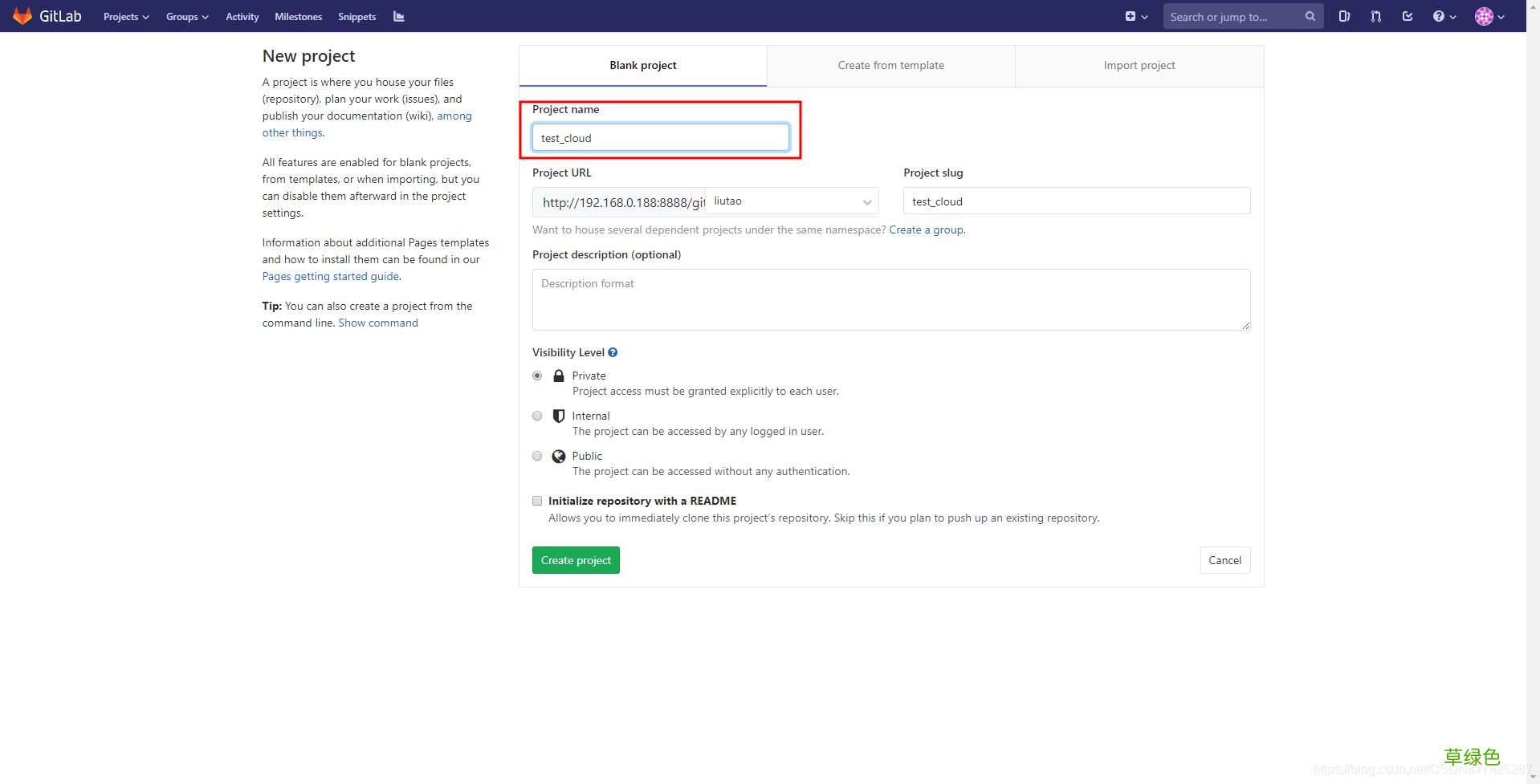Open the Help question mark menu
This screenshot has height=784, width=1540.
pos(1444,16)
